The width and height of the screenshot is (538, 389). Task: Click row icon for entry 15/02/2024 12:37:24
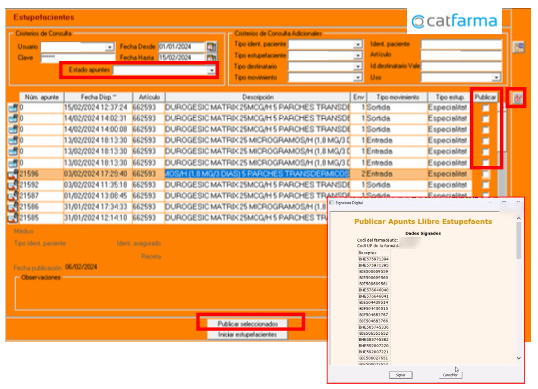point(13,108)
